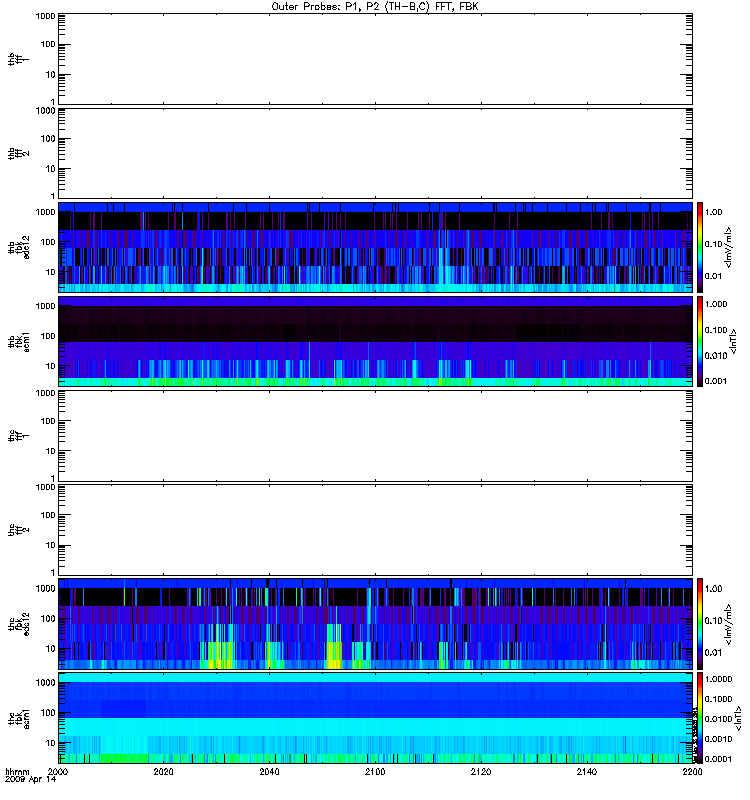Click the thb scm1 nT color bar
This screenshot has width=750, height=800.
(x=700, y=341)
